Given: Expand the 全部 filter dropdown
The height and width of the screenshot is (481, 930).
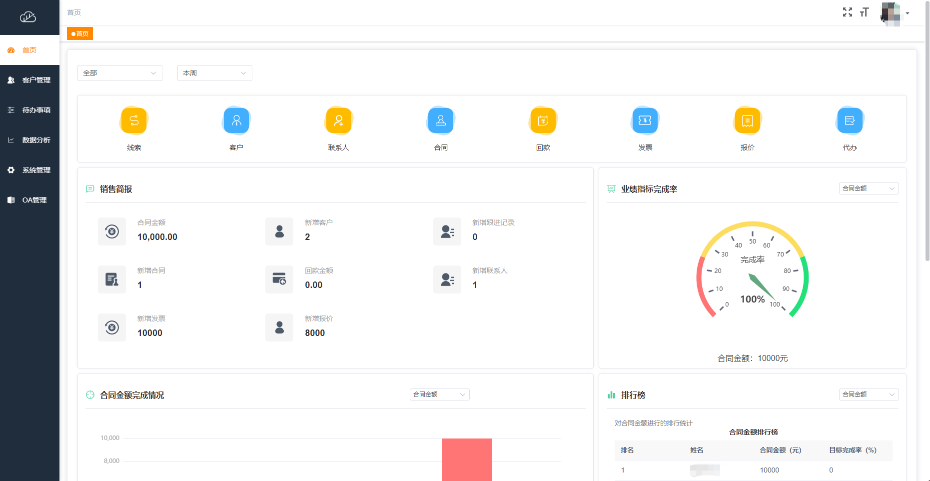Looking at the screenshot, I should tap(119, 73).
